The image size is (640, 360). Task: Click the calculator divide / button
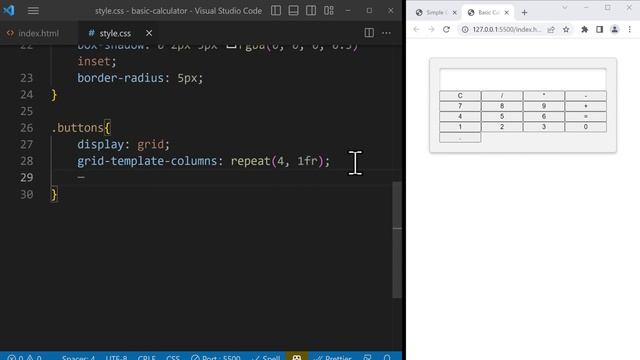click(502, 96)
